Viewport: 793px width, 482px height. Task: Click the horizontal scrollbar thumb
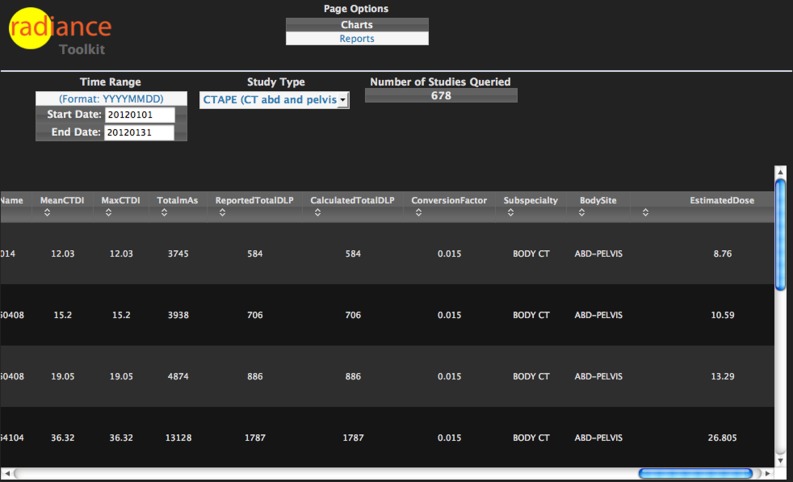696,473
